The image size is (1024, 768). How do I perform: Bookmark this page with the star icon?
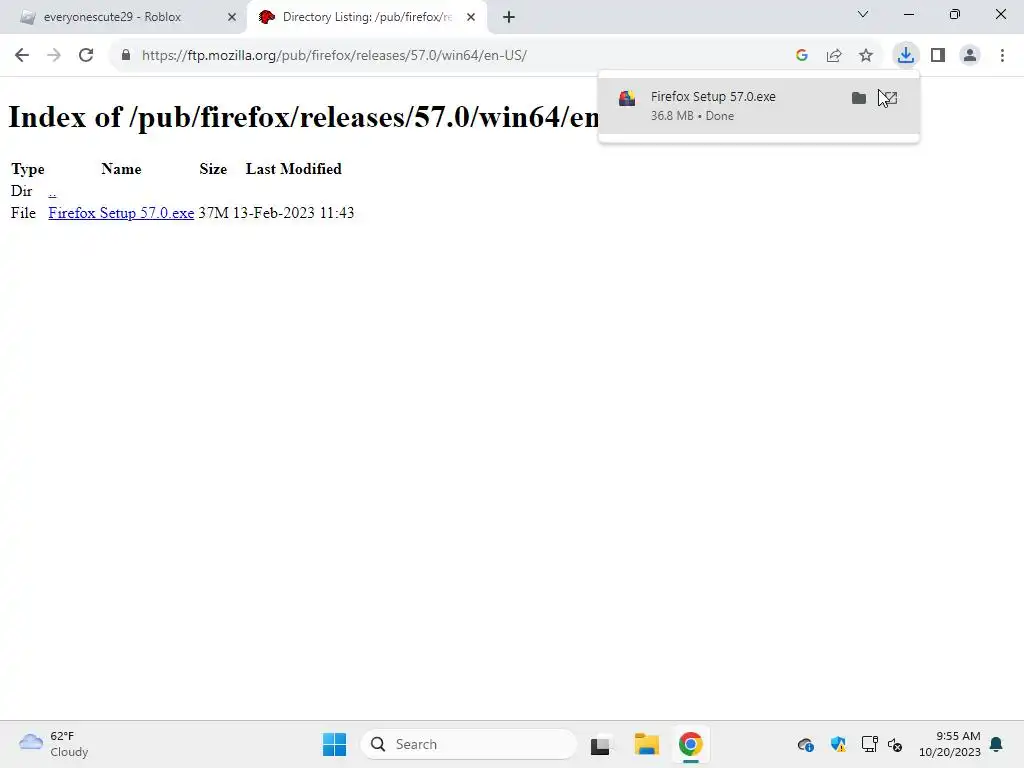866,56
